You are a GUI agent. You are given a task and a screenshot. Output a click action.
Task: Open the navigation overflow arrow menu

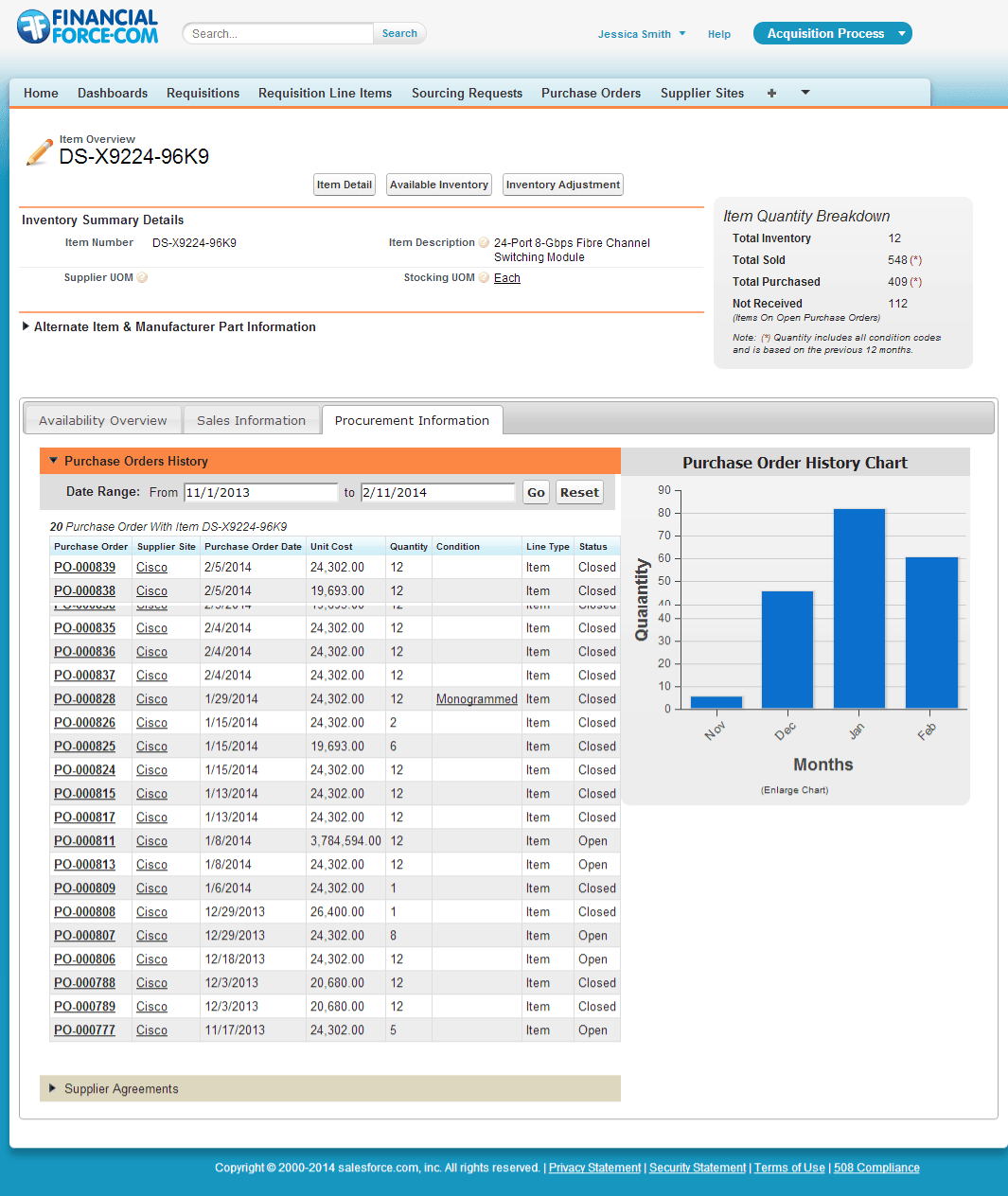point(805,93)
